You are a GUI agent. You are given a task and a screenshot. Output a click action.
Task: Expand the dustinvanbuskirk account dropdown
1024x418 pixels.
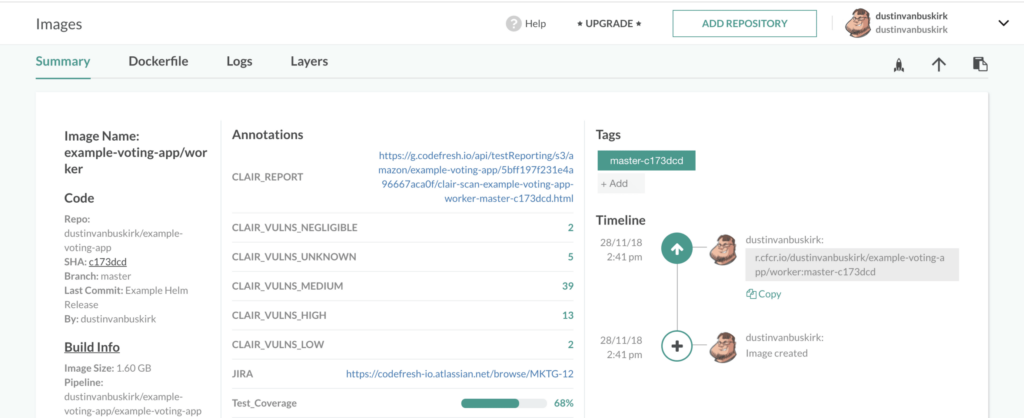(1003, 23)
